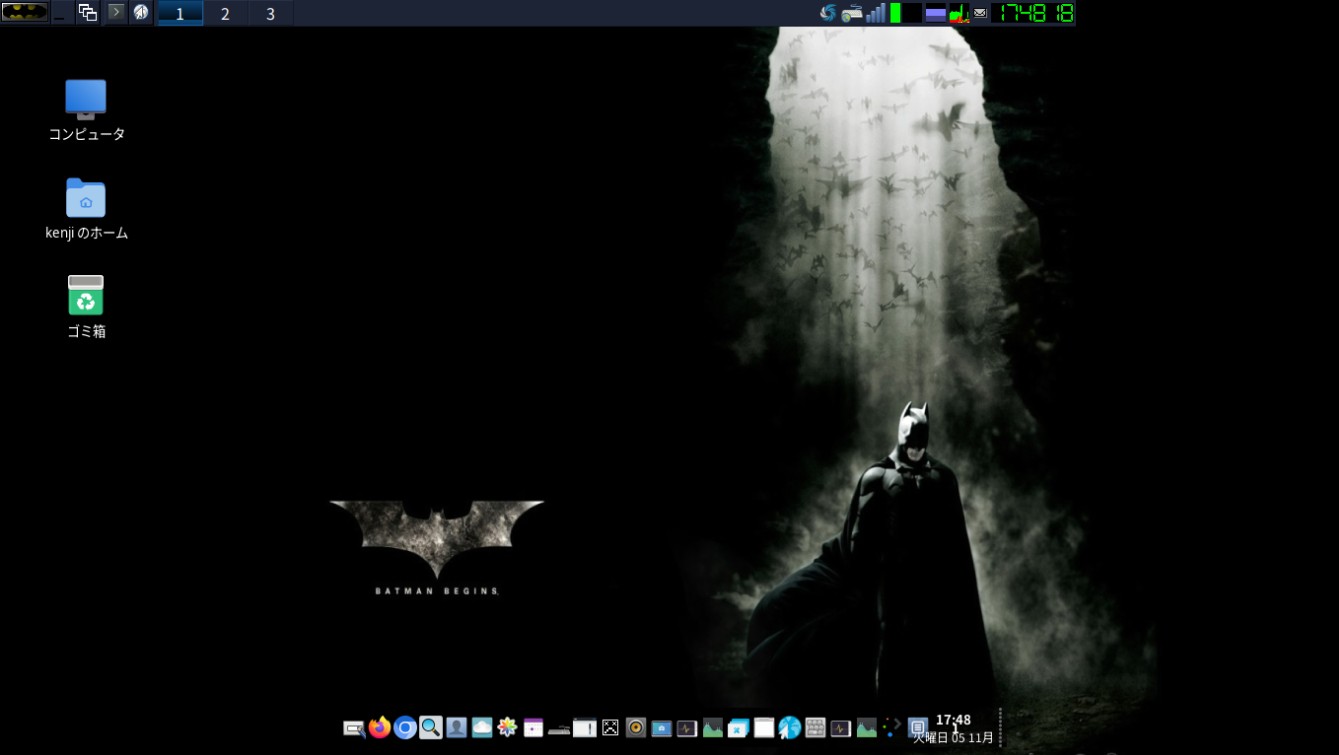Expand the arrow button on the top panel
This screenshot has width=1339, height=755.
[x=115, y=13]
